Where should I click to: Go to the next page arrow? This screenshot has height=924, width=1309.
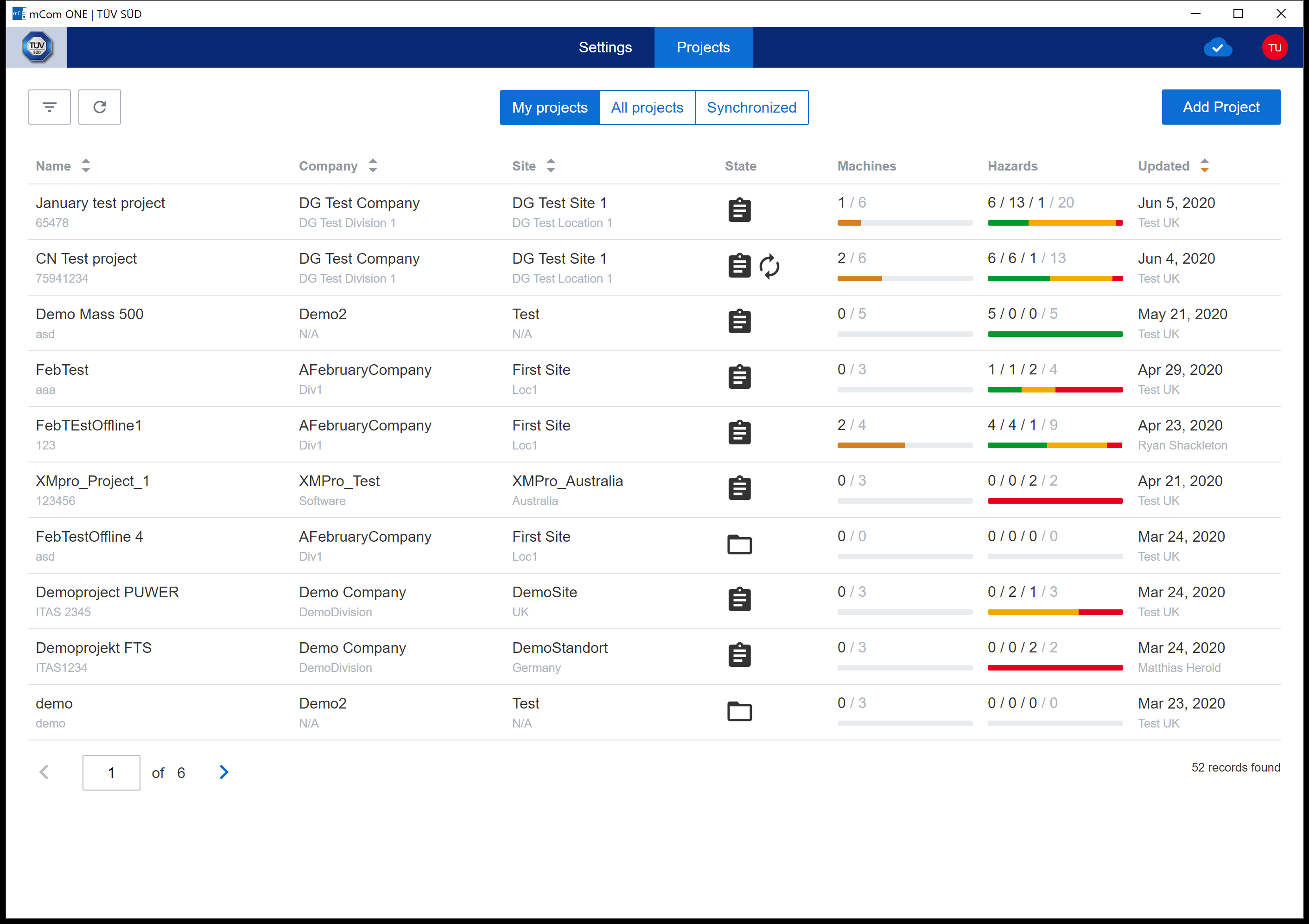pos(224,772)
